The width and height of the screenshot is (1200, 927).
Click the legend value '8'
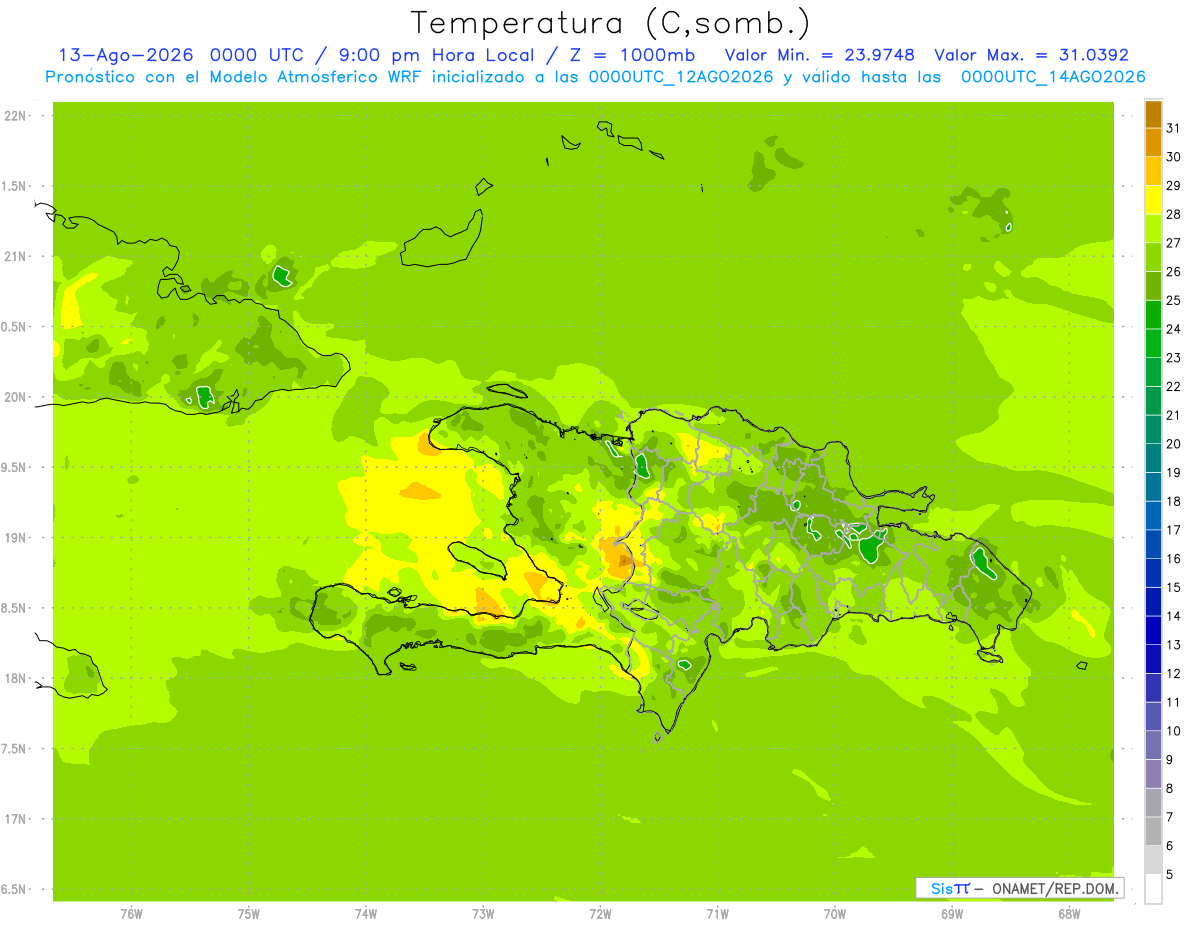pyautogui.click(x=1170, y=788)
